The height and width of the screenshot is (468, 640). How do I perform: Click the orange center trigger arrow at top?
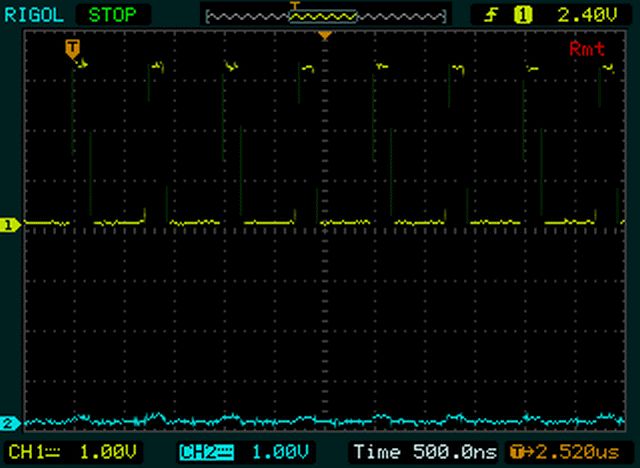pos(325,36)
